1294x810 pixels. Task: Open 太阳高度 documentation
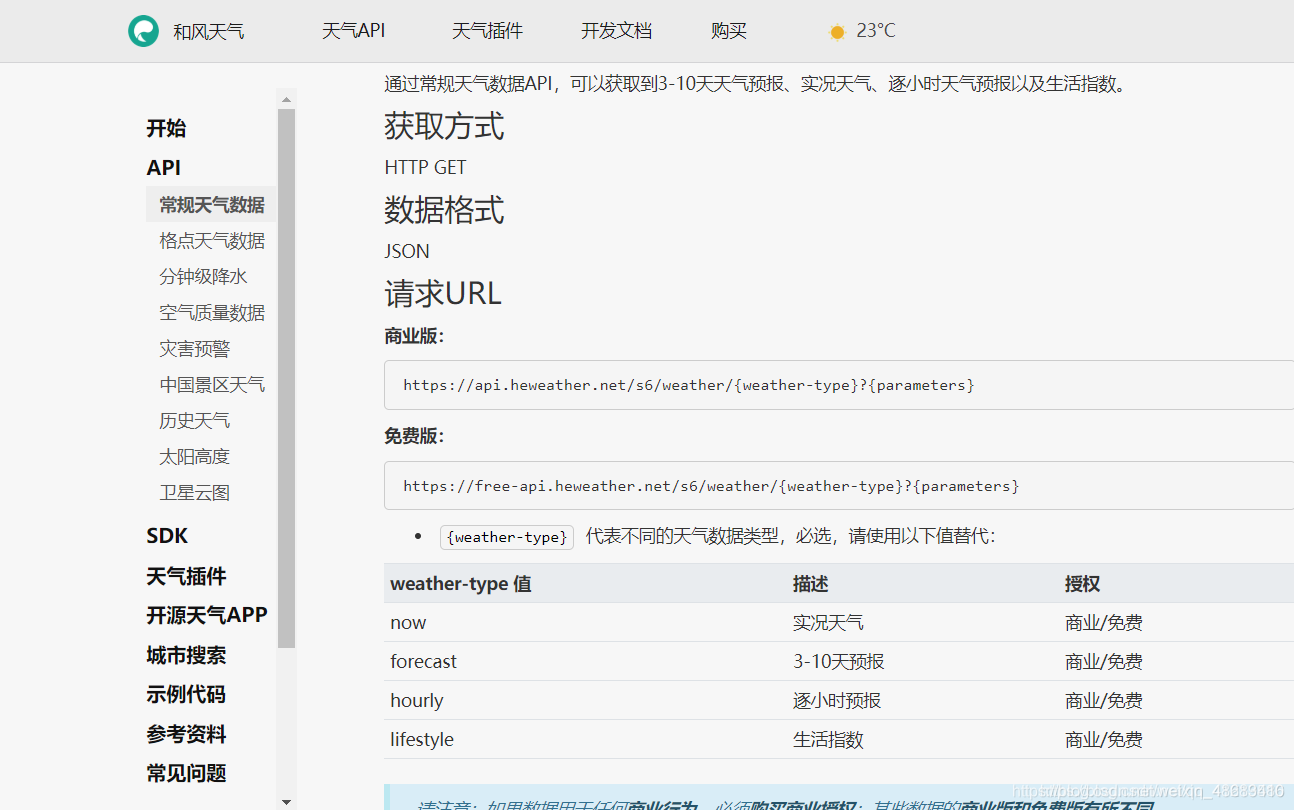coord(194,456)
